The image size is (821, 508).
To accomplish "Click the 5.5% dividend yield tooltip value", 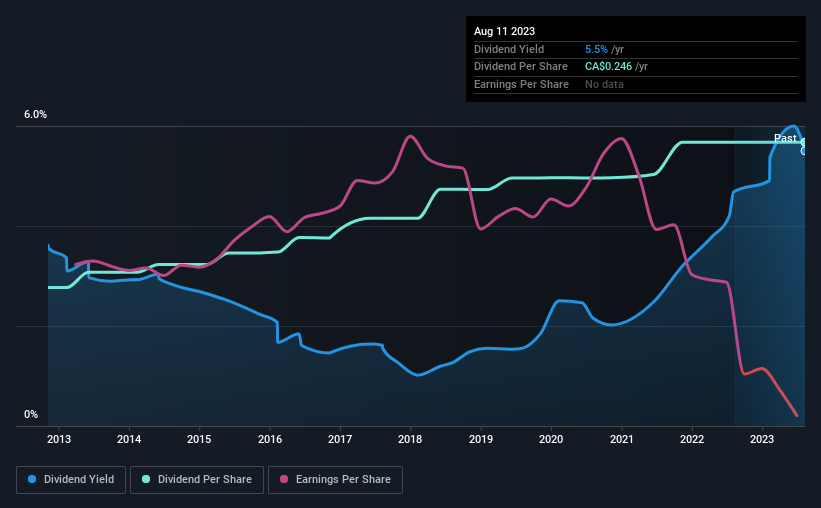I will [x=596, y=49].
